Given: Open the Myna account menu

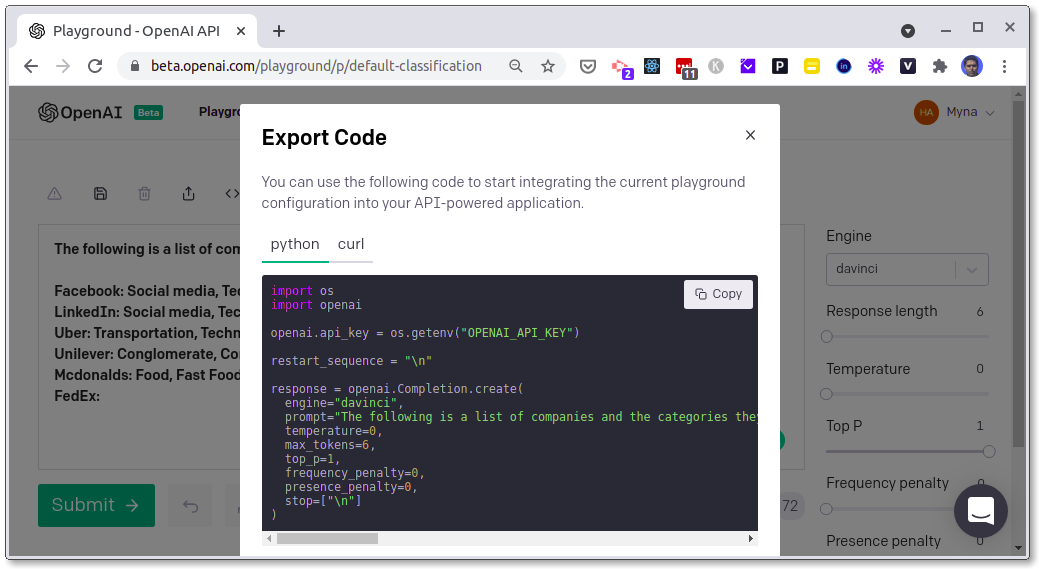Looking at the screenshot, I should (954, 113).
